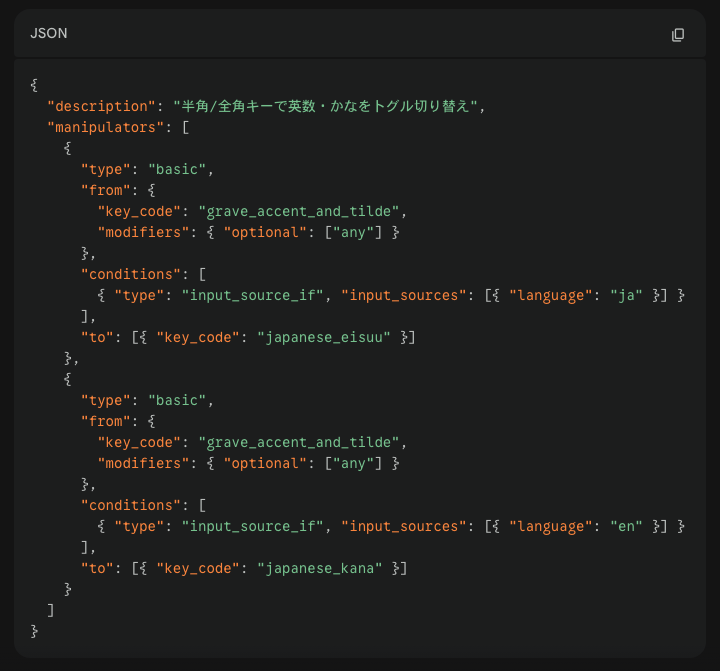Click "type" key above the japanese_eisuu block's from
Viewport: 720px width, 671px height.
point(105,169)
